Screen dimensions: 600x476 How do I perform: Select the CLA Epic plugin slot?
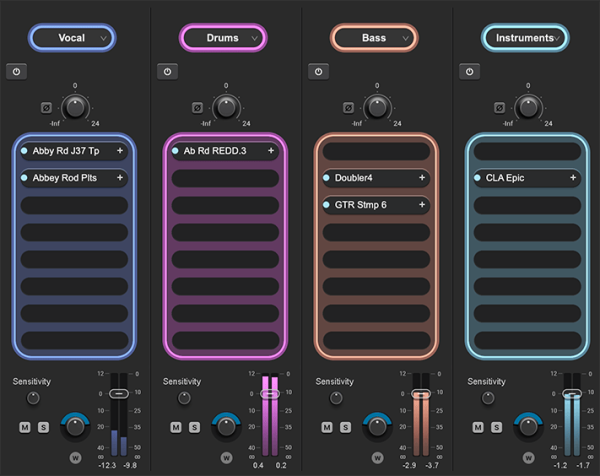(x=527, y=178)
